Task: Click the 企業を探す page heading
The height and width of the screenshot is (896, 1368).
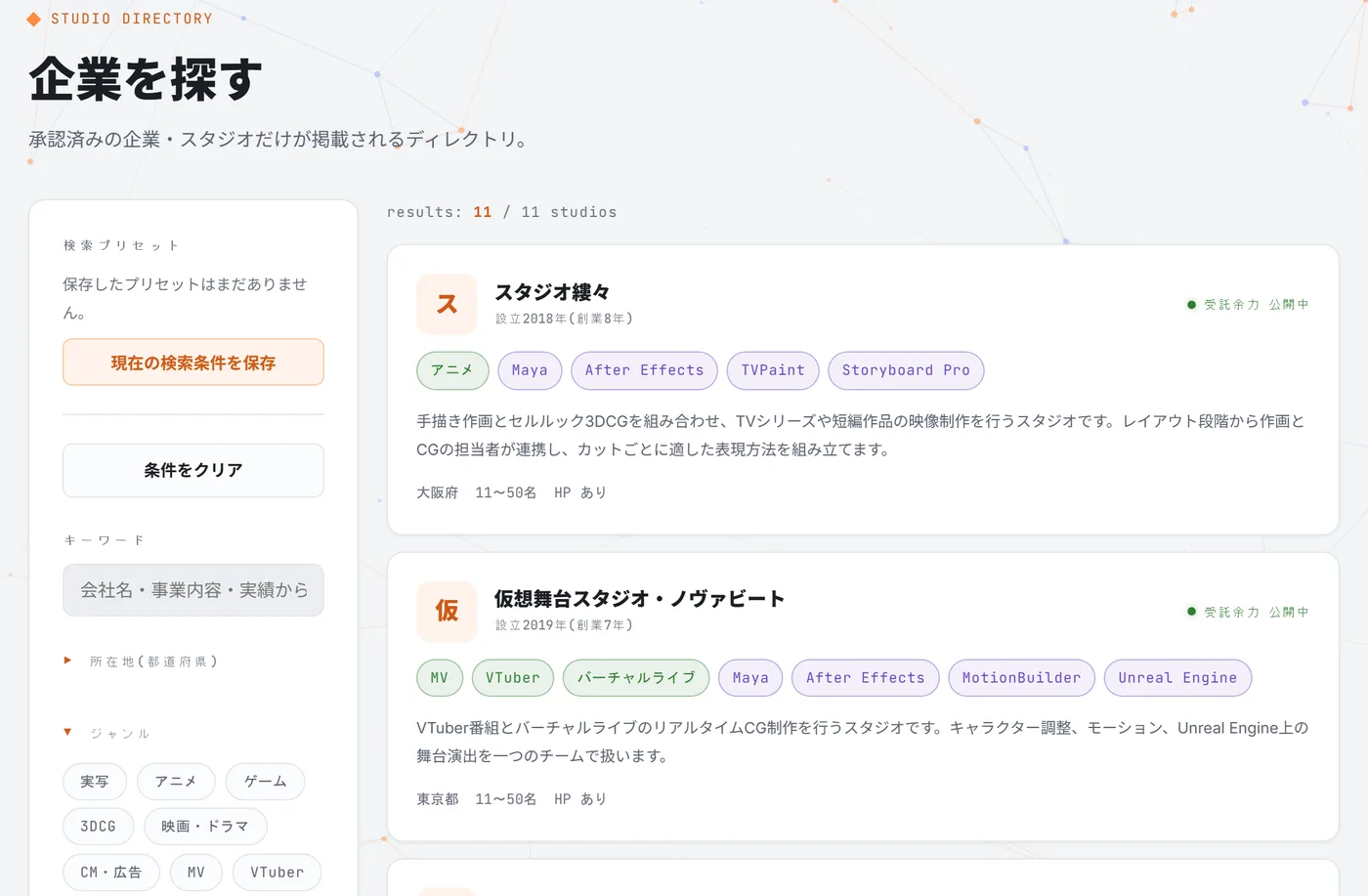Action: [x=146, y=79]
